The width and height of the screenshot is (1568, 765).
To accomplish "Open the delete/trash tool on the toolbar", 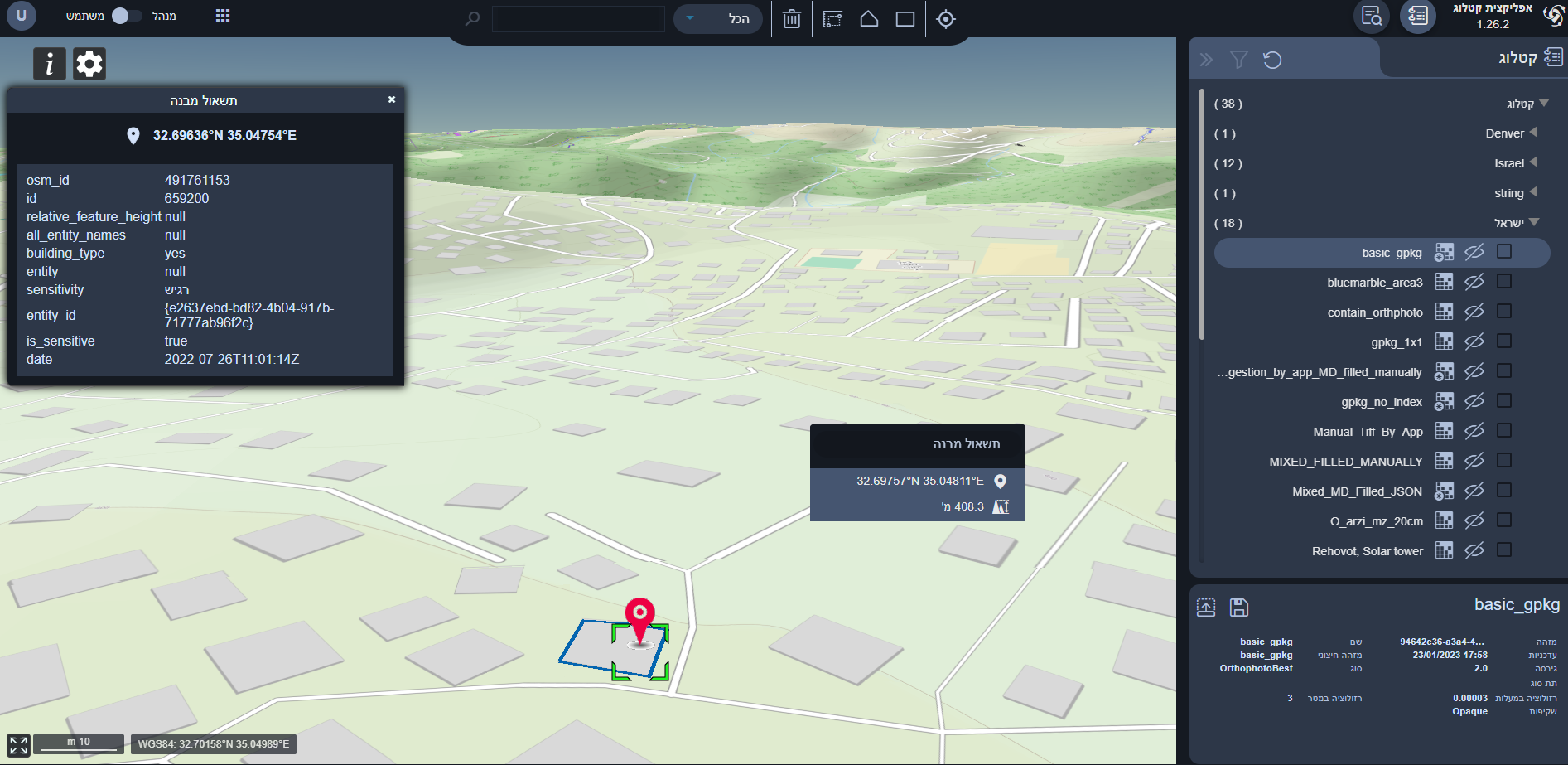I will point(791,18).
